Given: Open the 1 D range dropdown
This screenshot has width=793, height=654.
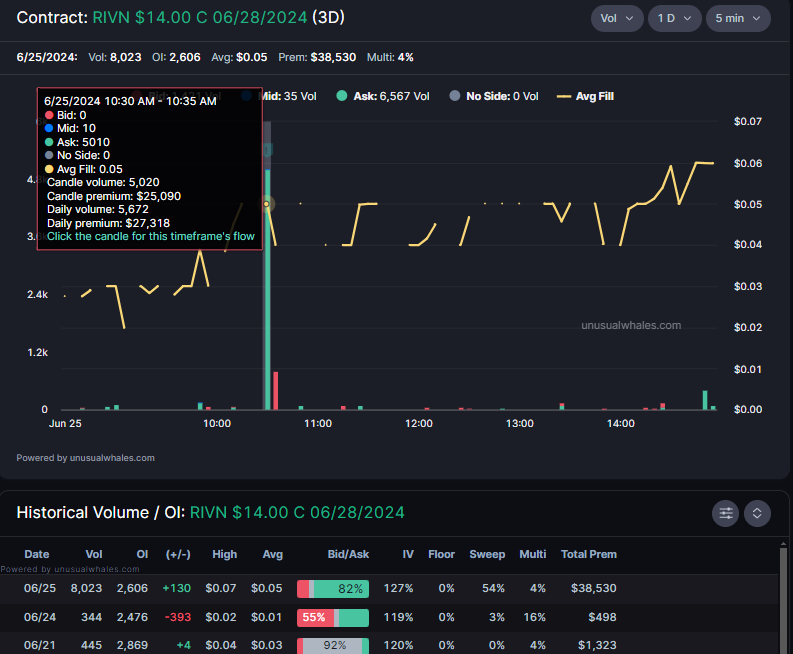Looking at the screenshot, I should [x=674, y=19].
